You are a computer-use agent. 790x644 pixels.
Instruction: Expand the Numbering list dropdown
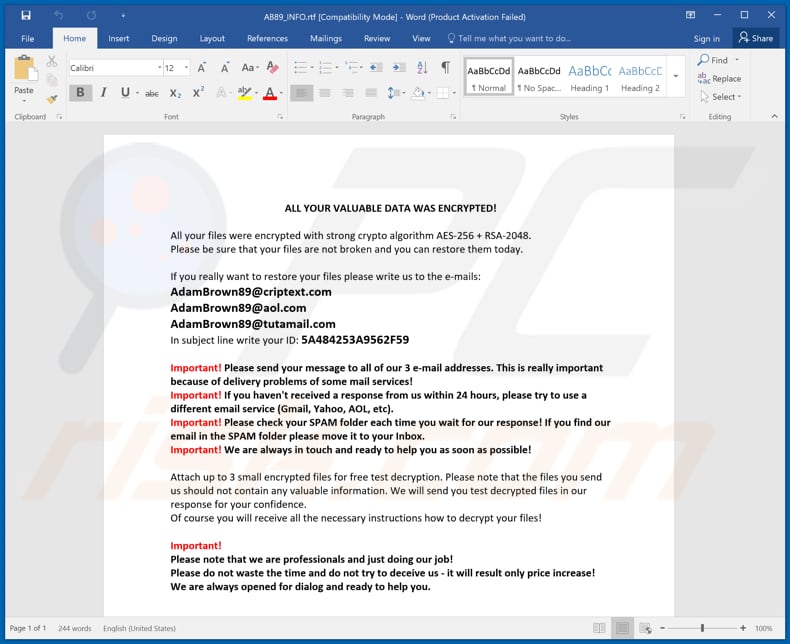click(337, 68)
